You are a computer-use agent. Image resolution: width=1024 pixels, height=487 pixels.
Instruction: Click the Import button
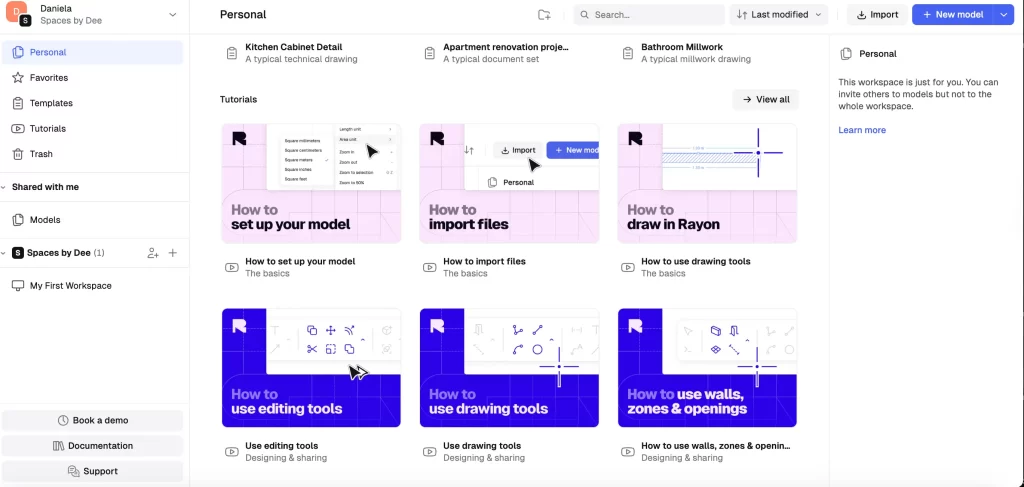tap(876, 15)
